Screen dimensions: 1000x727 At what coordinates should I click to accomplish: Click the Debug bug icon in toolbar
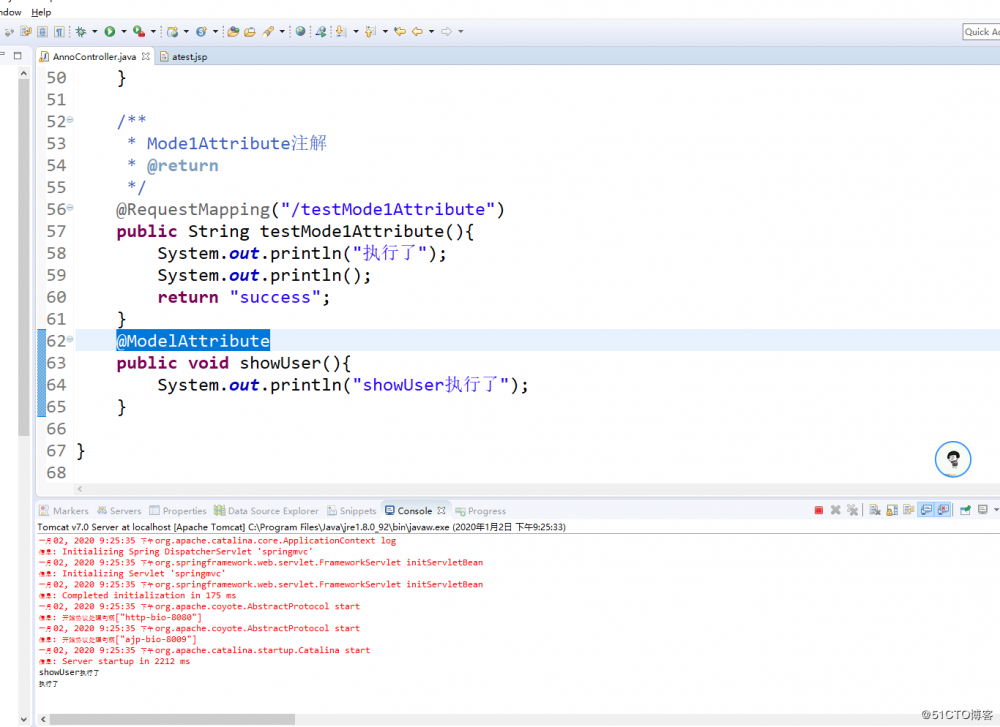[81, 32]
